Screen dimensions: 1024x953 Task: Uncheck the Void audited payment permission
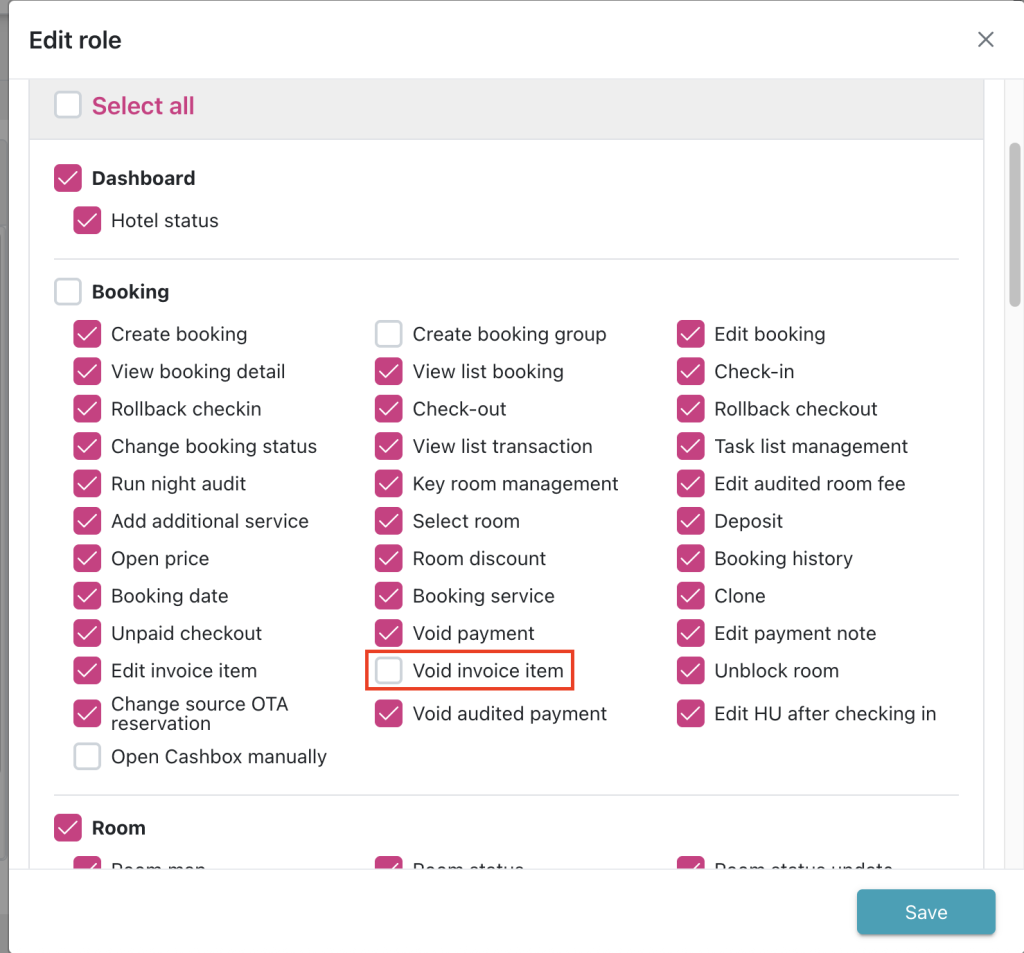pos(389,714)
